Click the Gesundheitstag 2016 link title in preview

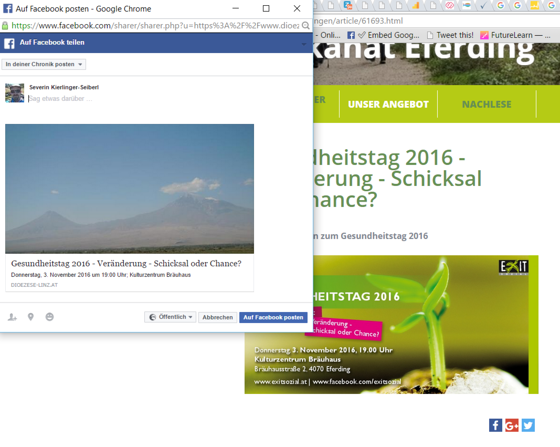pyautogui.click(x=126, y=263)
